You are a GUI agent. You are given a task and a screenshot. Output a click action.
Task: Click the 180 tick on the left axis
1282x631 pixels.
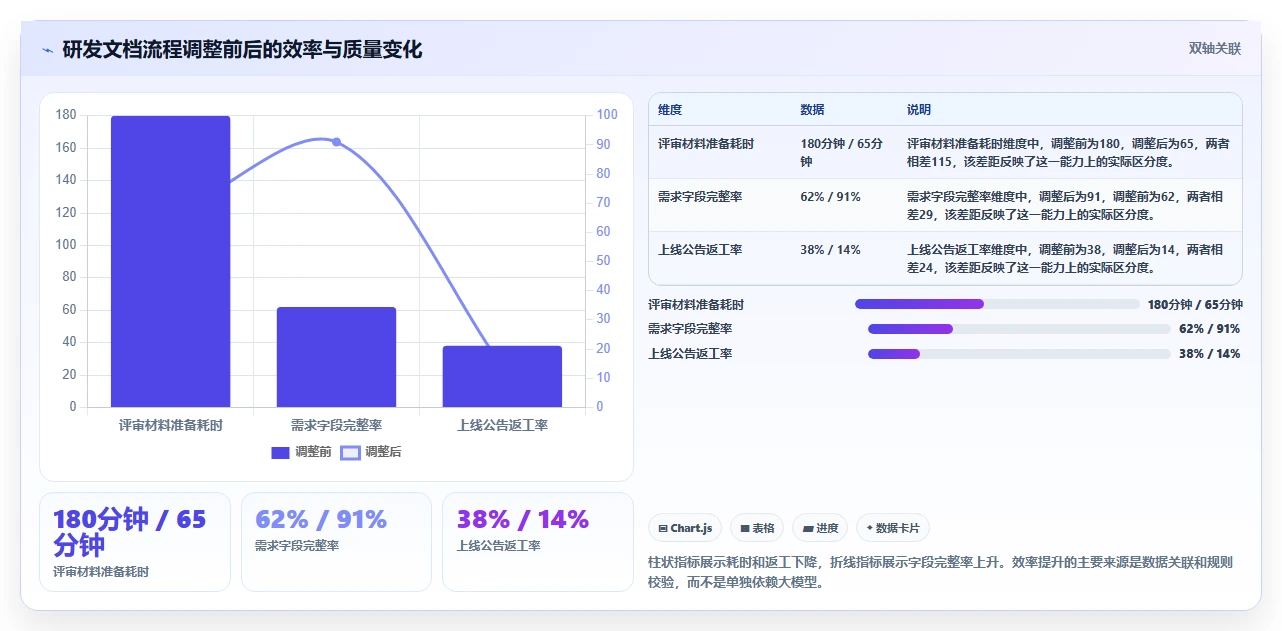point(66,115)
